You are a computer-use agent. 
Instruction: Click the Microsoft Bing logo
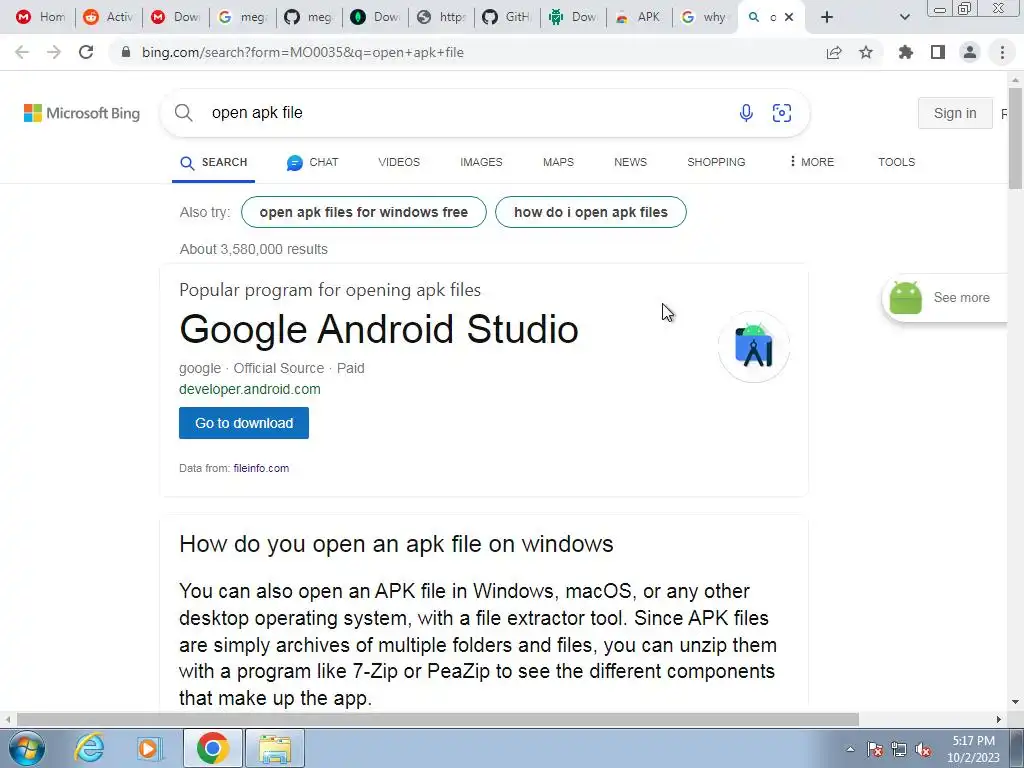point(82,113)
